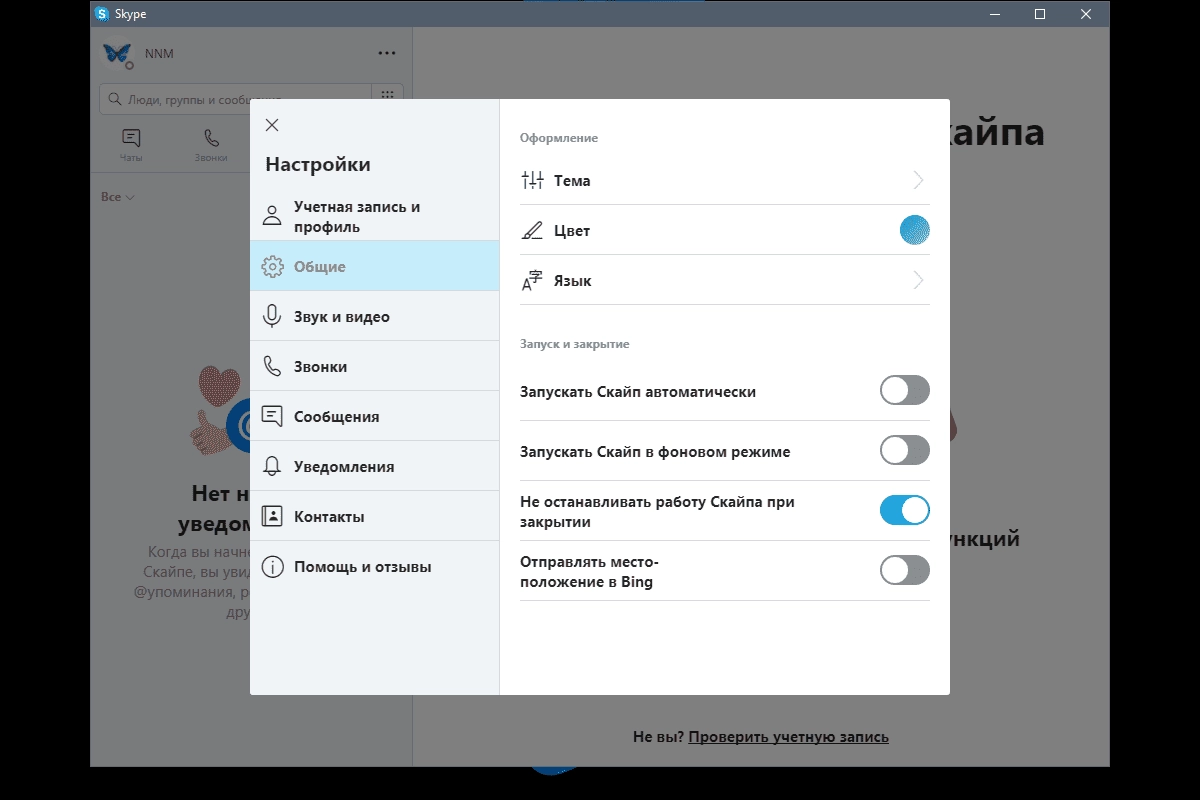Image resolution: width=1200 pixels, height=800 pixels.
Task: Click the NNM profile avatar in Skype window
Action: point(117,54)
